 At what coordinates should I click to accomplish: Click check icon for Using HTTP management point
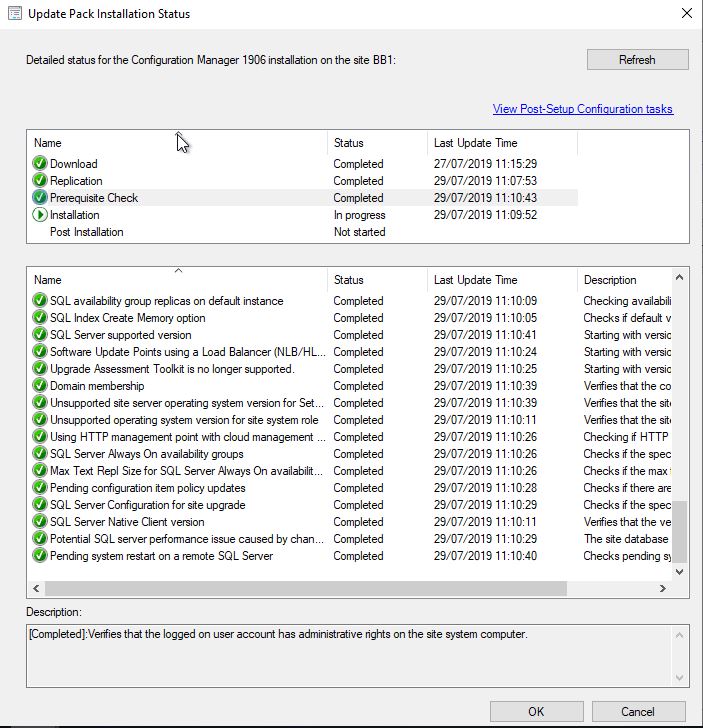click(x=40, y=437)
